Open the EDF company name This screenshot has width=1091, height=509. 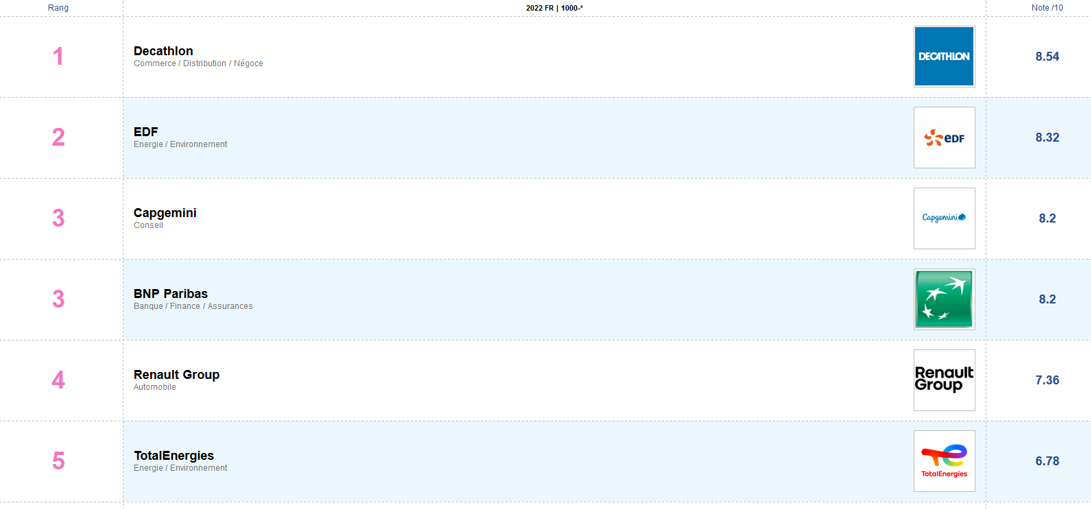point(146,131)
